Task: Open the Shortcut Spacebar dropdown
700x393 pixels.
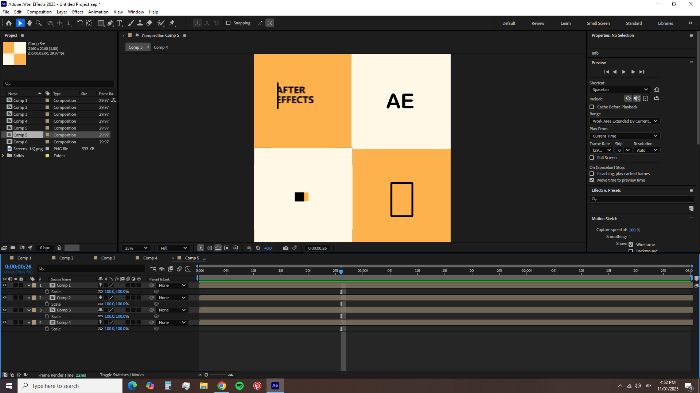Action: click(620, 90)
